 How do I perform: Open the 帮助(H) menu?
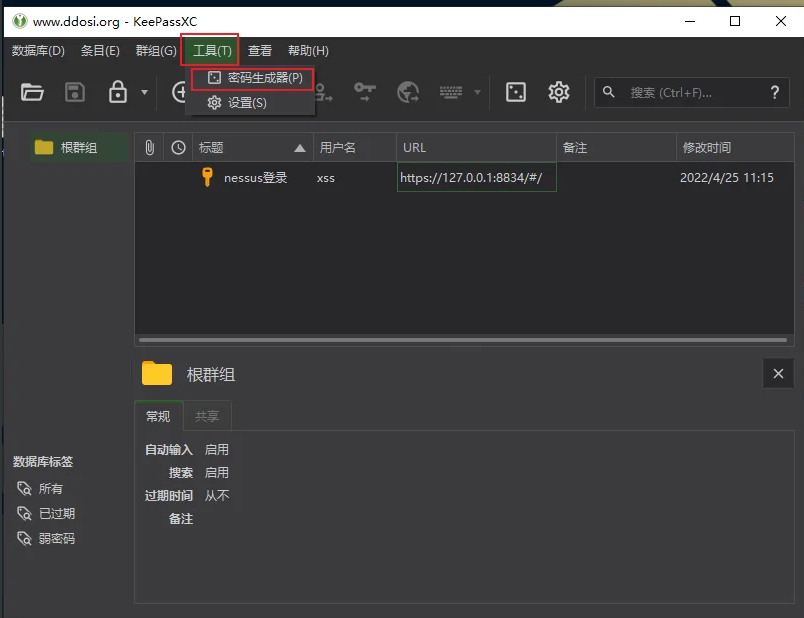[x=308, y=51]
